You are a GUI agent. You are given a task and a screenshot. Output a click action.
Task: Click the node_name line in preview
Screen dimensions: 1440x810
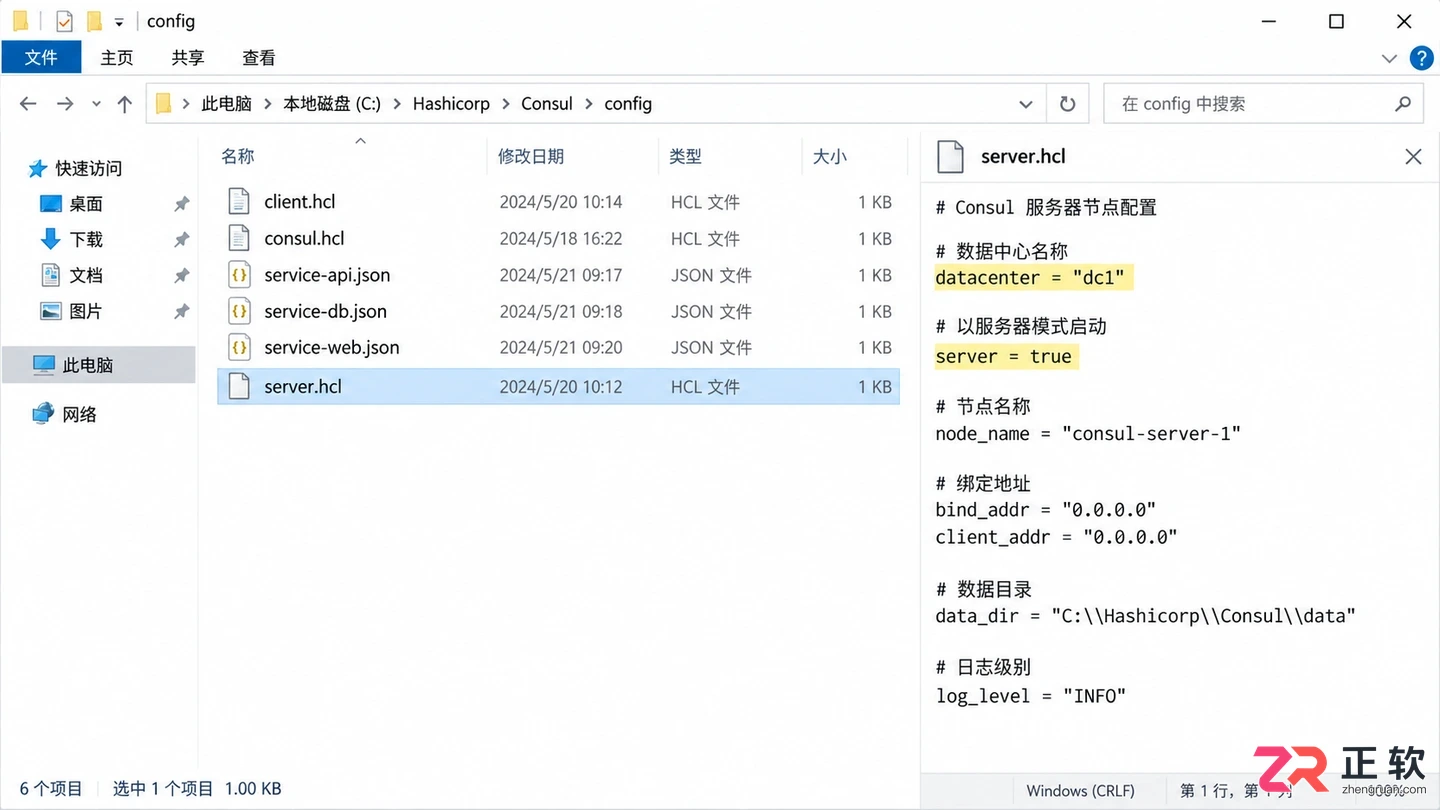1088,434
